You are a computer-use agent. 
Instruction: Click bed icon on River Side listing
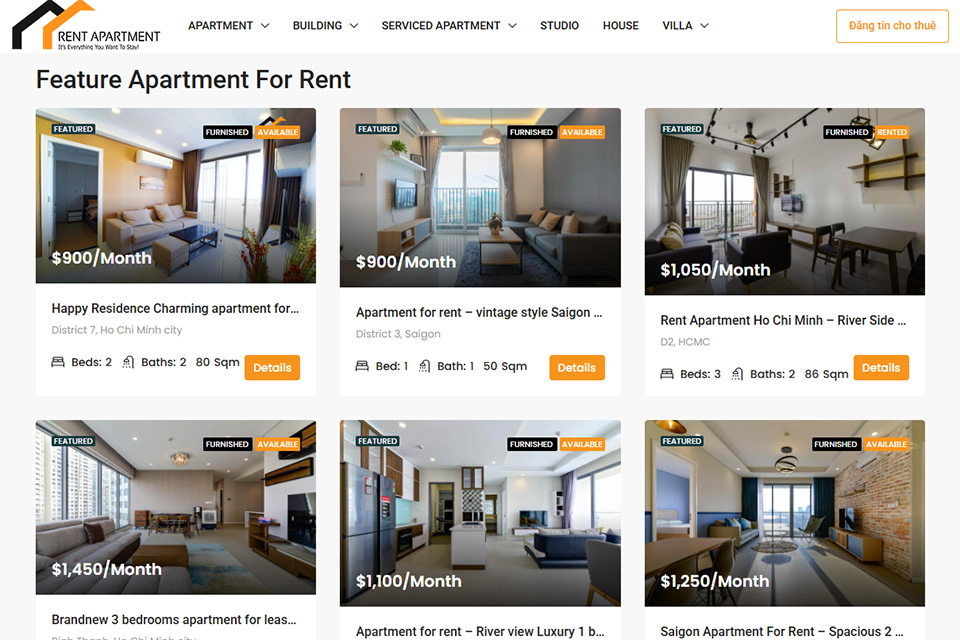click(667, 374)
